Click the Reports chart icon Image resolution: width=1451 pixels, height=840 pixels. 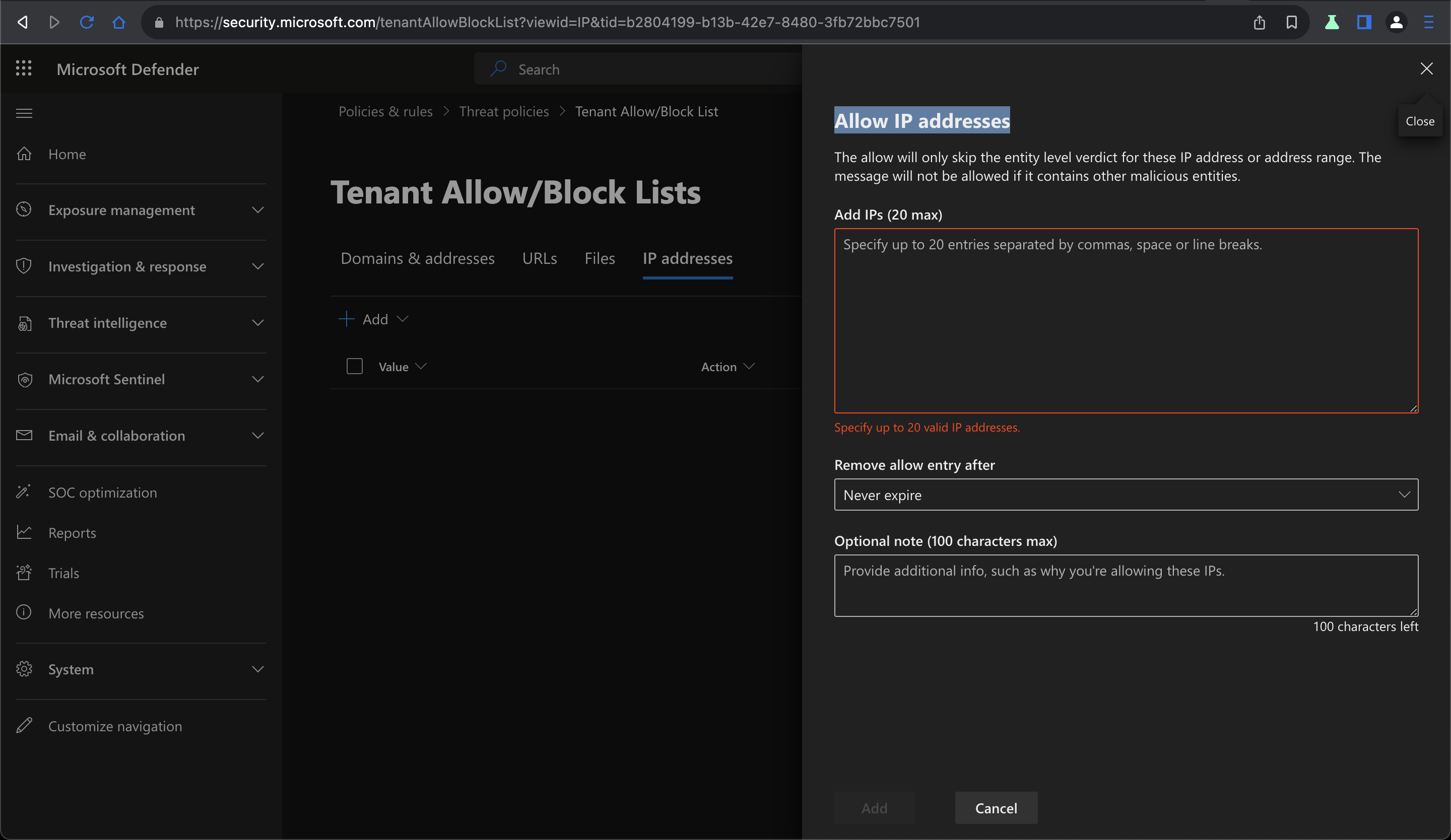pyautogui.click(x=24, y=532)
